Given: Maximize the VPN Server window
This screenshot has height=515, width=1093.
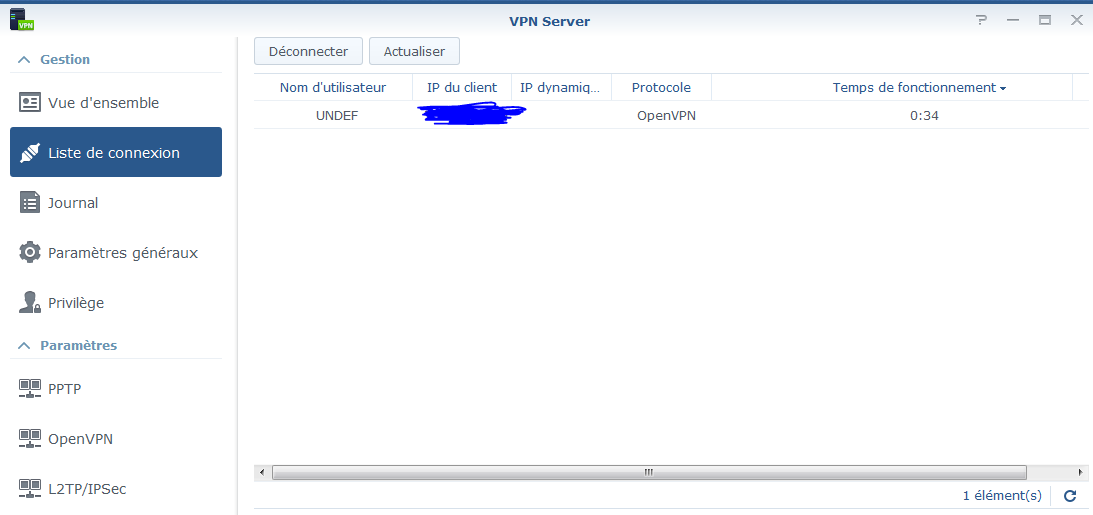Looking at the screenshot, I should (1045, 20).
